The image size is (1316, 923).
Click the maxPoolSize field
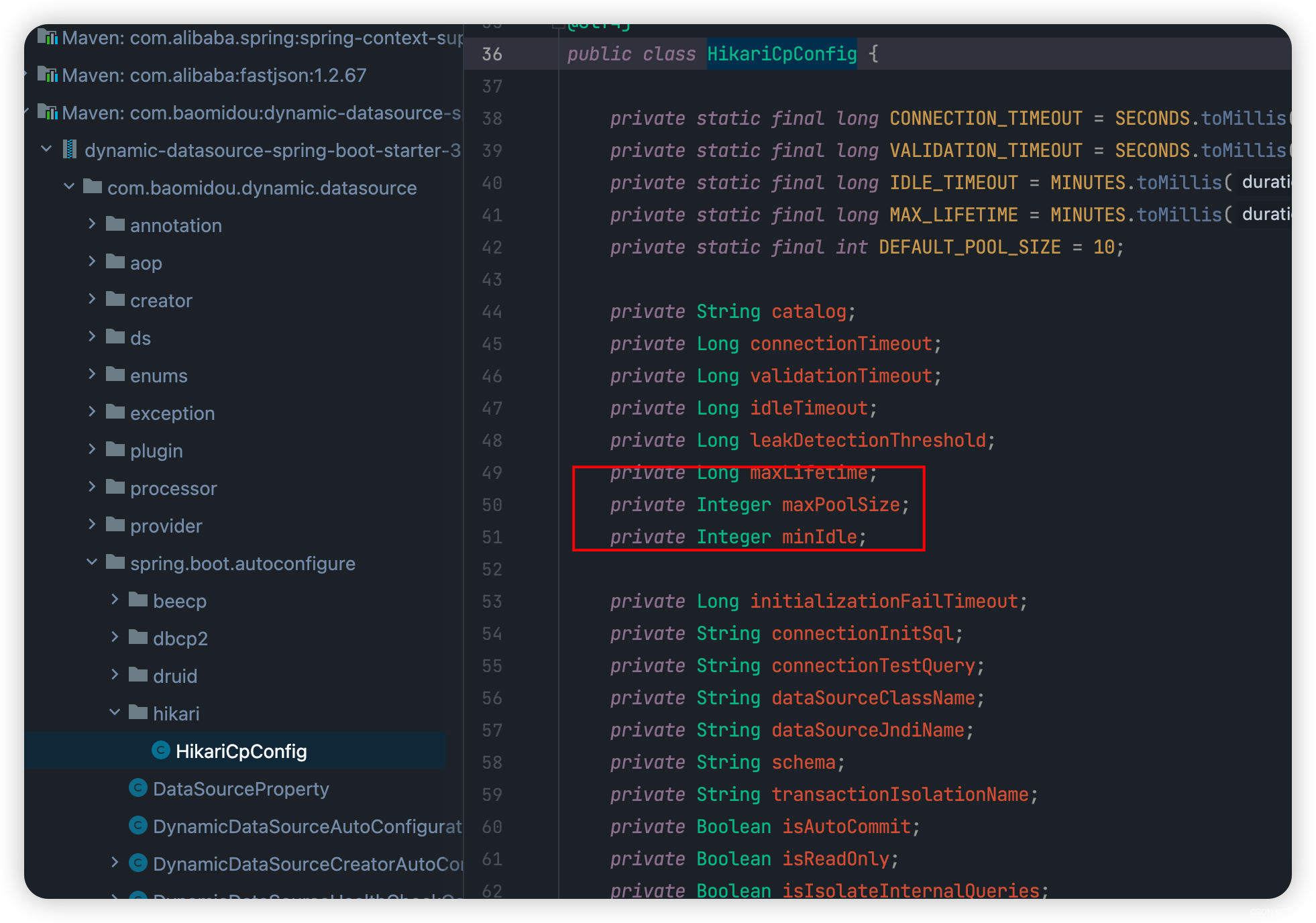(841, 504)
